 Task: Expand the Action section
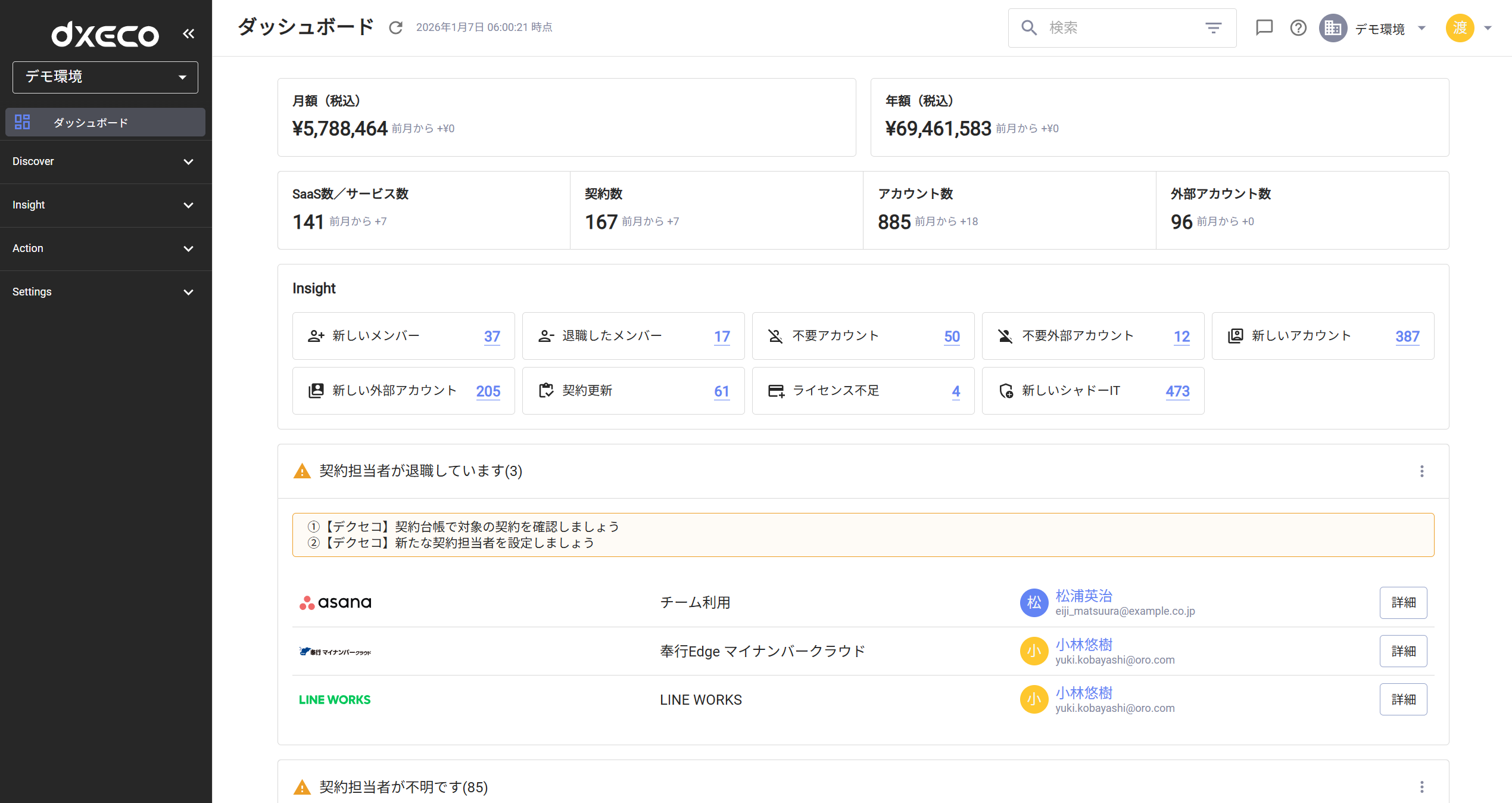click(x=105, y=248)
